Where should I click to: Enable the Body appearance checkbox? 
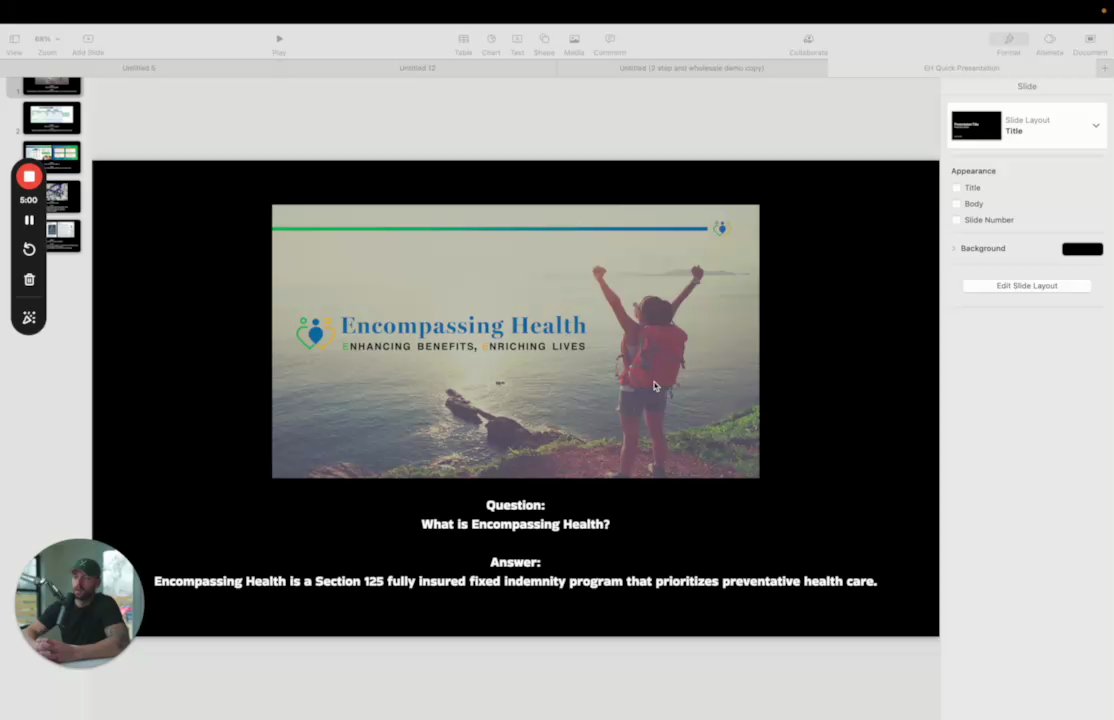pyautogui.click(x=956, y=204)
